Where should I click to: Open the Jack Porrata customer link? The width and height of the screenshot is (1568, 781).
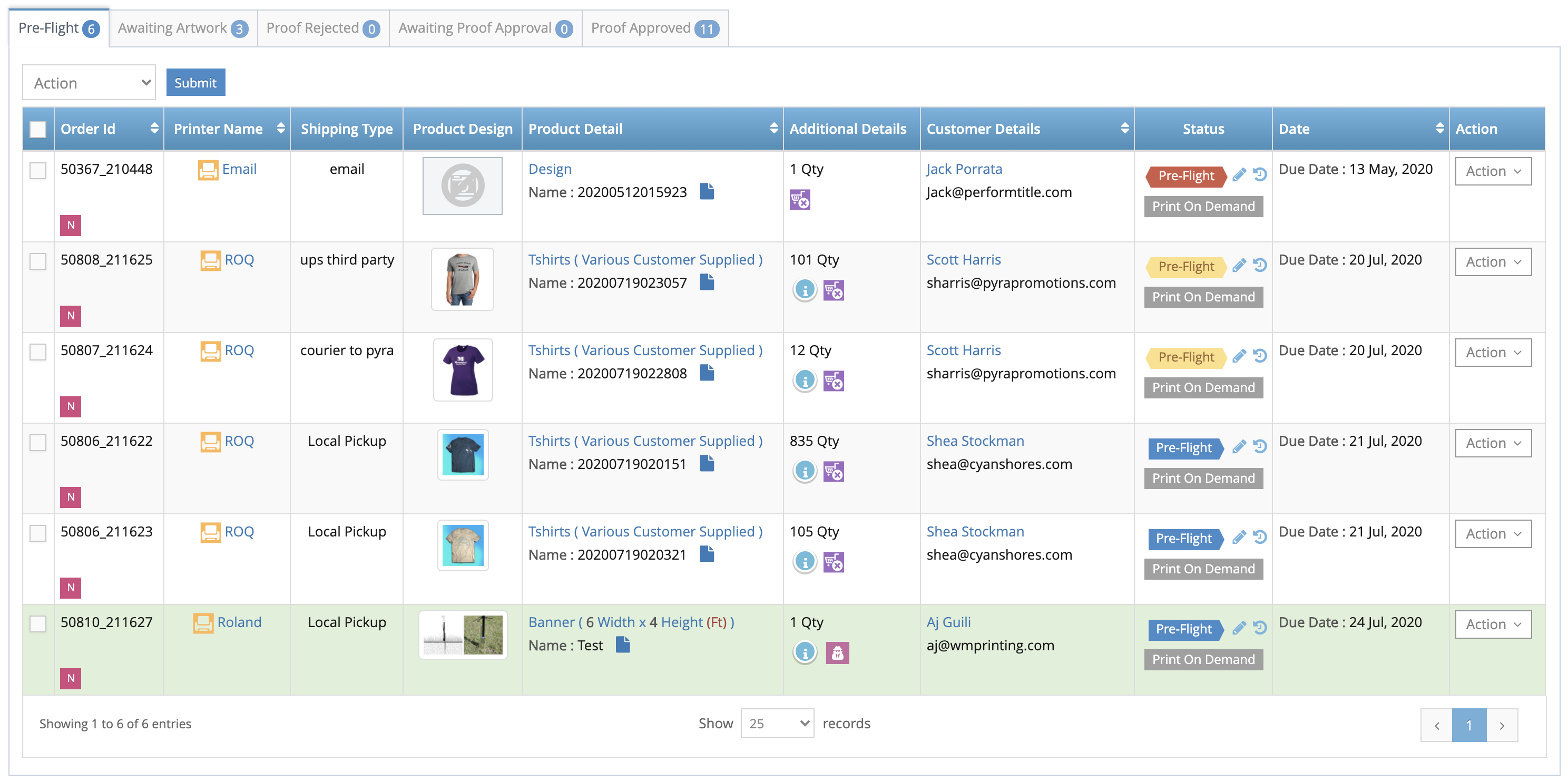pyautogui.click(x=964, y=169)
